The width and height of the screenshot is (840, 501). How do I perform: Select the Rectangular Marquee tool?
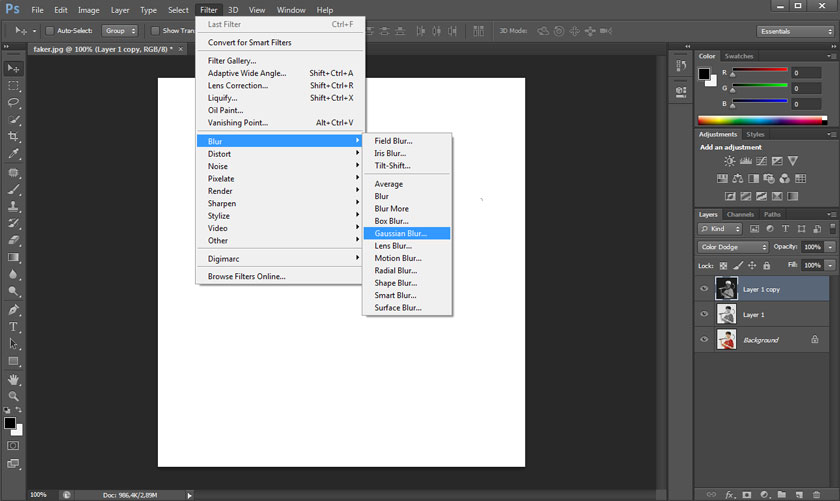(x=13, y=86)
